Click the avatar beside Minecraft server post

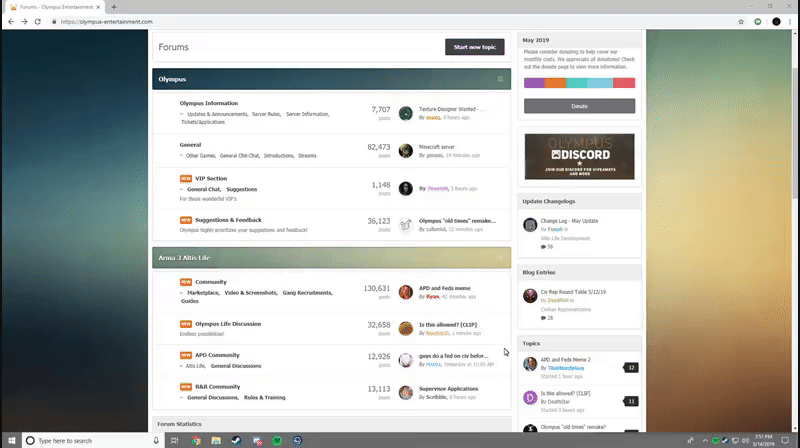406,151
